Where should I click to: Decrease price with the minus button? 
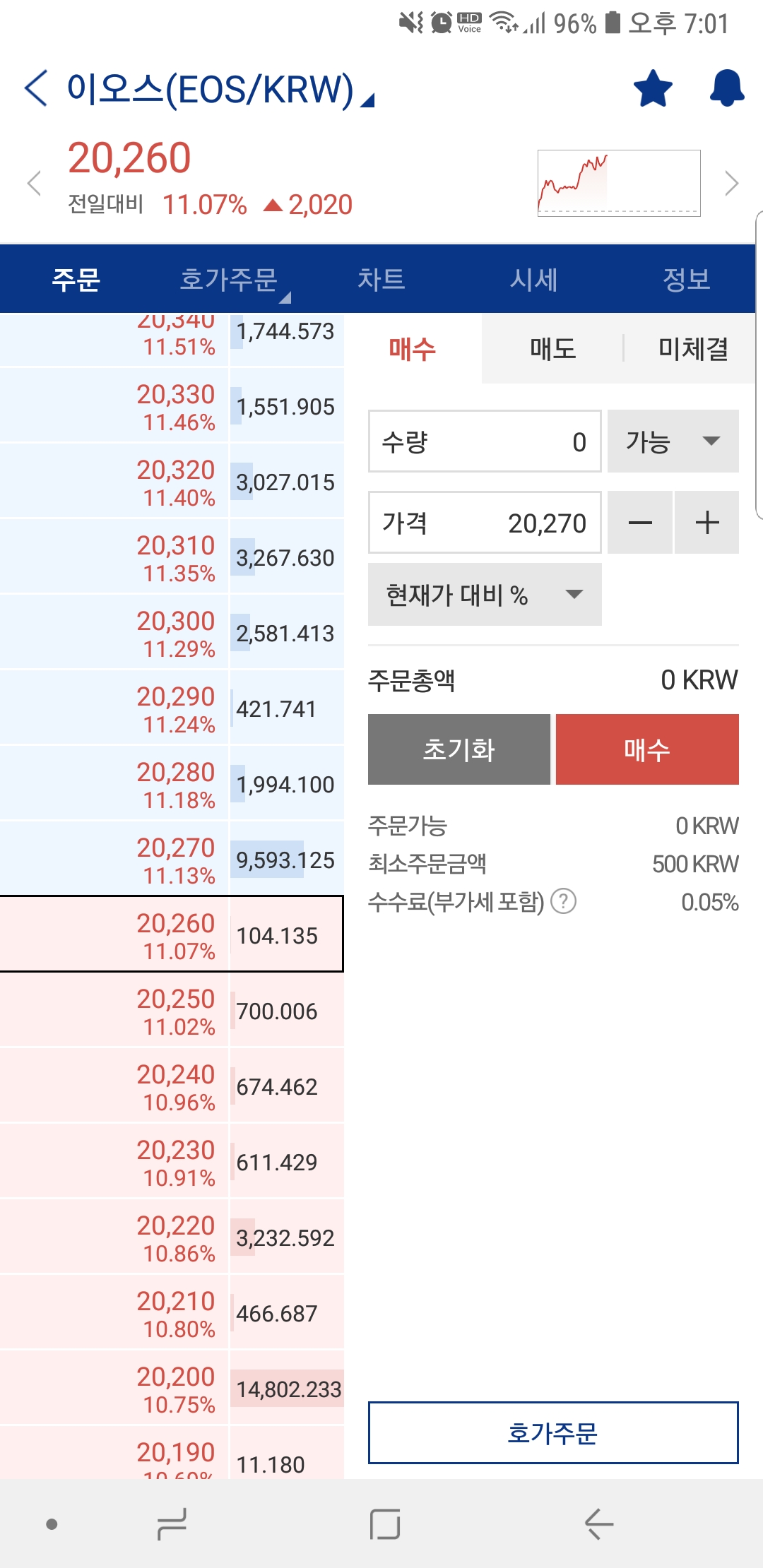[640, 523]
